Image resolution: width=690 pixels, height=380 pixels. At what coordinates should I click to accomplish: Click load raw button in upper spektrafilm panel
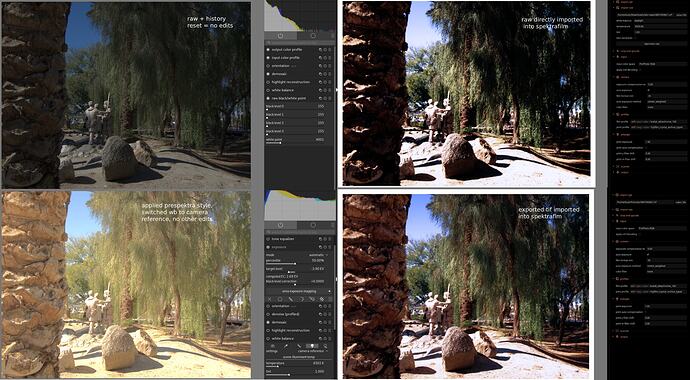coord(651,44)
